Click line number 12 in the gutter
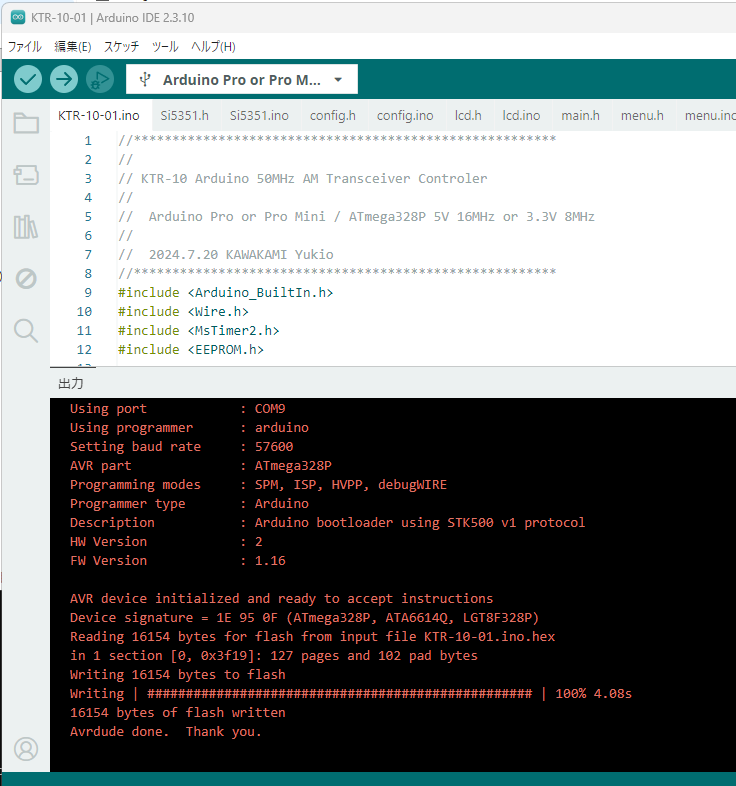Viewport: 736px width, 786px height. 84,350
